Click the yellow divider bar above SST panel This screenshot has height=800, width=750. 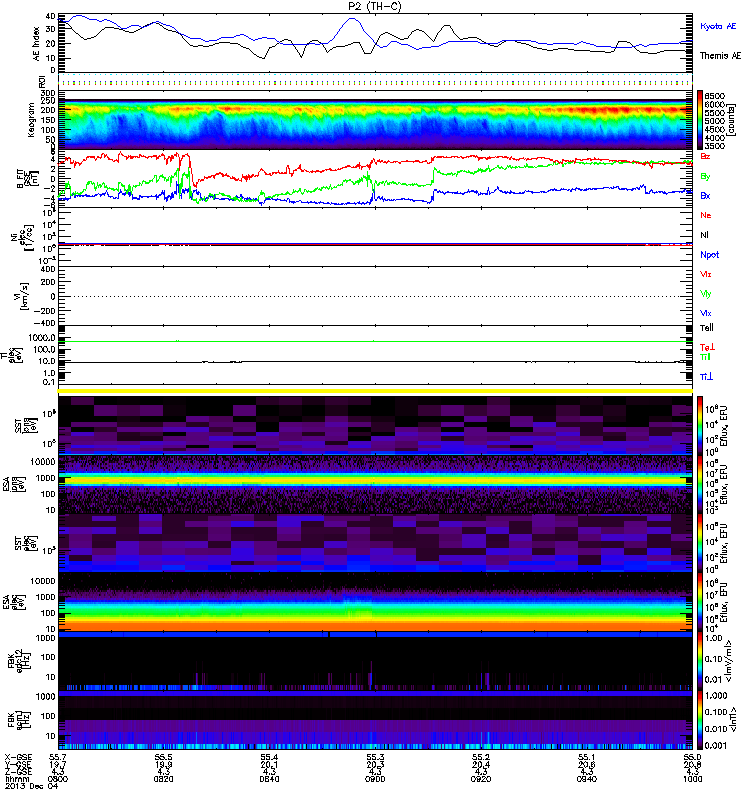pos(375,391)
